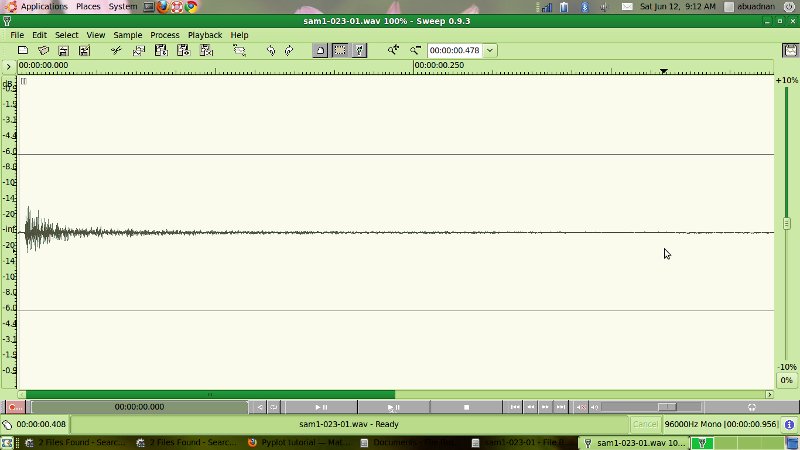The image size is (800, 450).
Task: Click the Cut (scissors) toolbar icon
Action: pos(116,50)
